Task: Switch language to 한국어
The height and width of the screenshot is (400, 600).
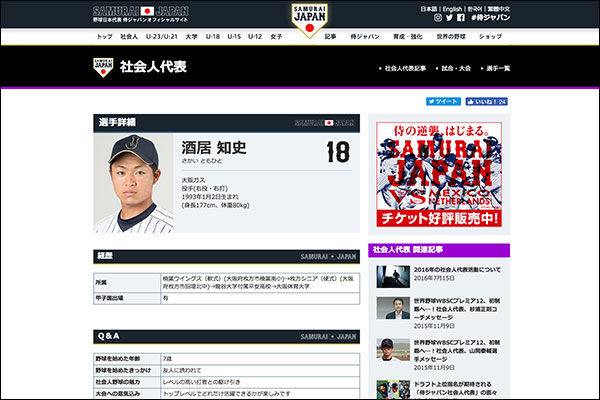Action: click(x=478, y=7)
